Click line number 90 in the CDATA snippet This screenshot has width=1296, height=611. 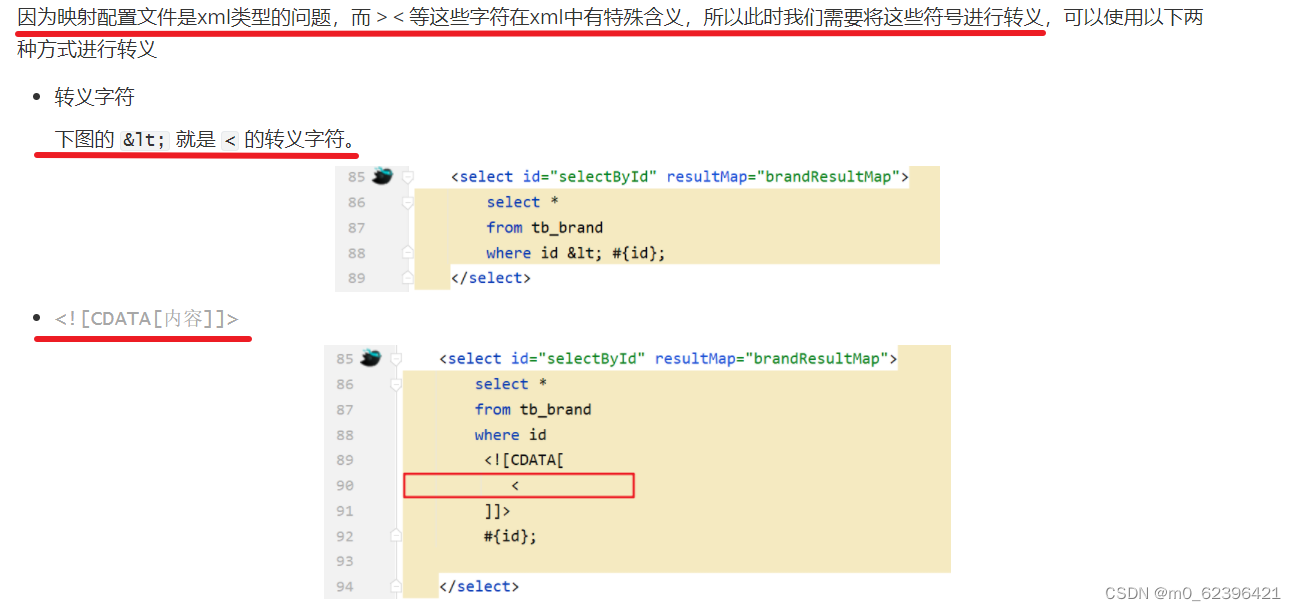[x=345, y=485]
